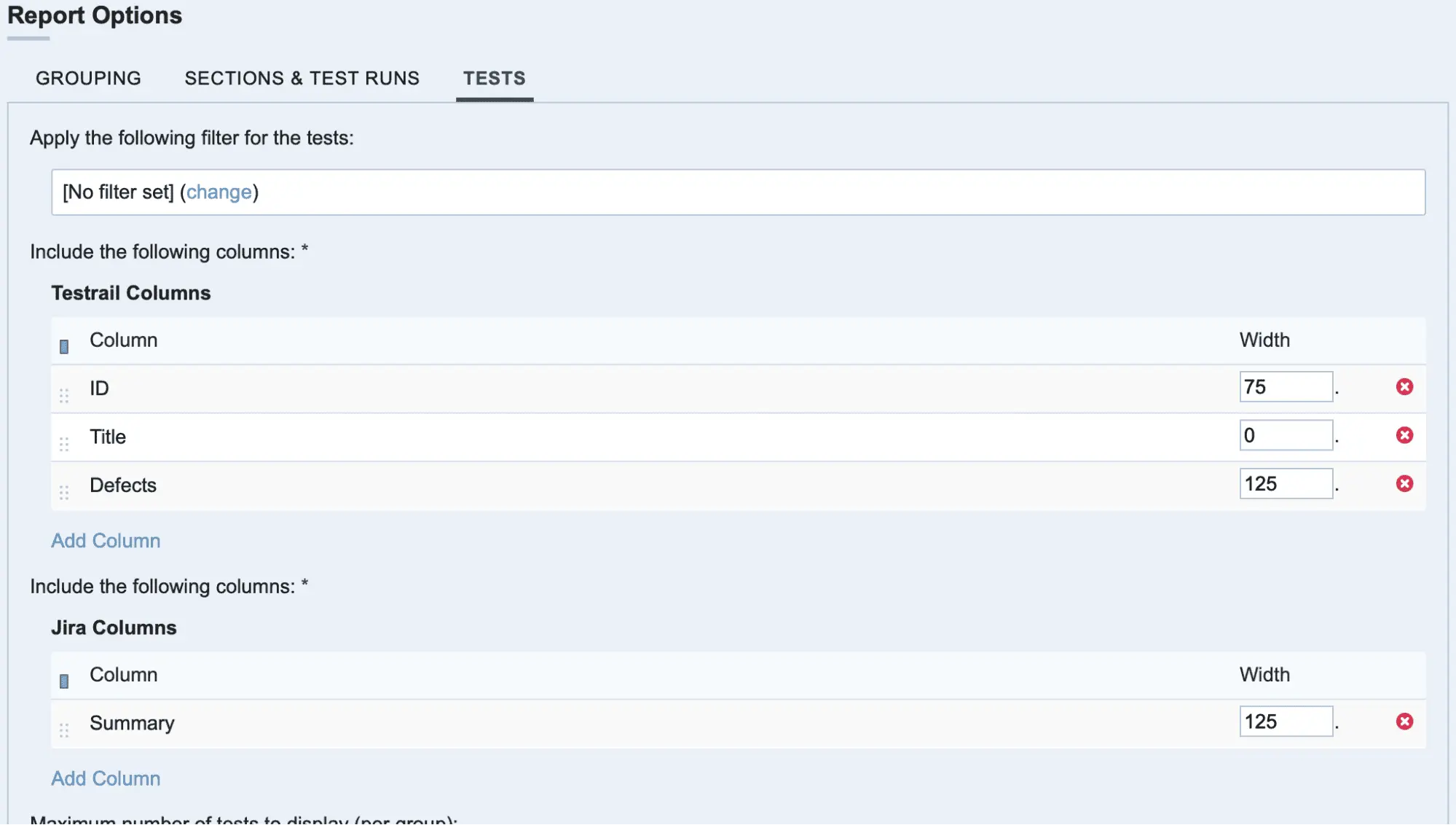The image size is (1456, 825).
Task: Click the drag handle of the Summary row
Action: point(64,730)
